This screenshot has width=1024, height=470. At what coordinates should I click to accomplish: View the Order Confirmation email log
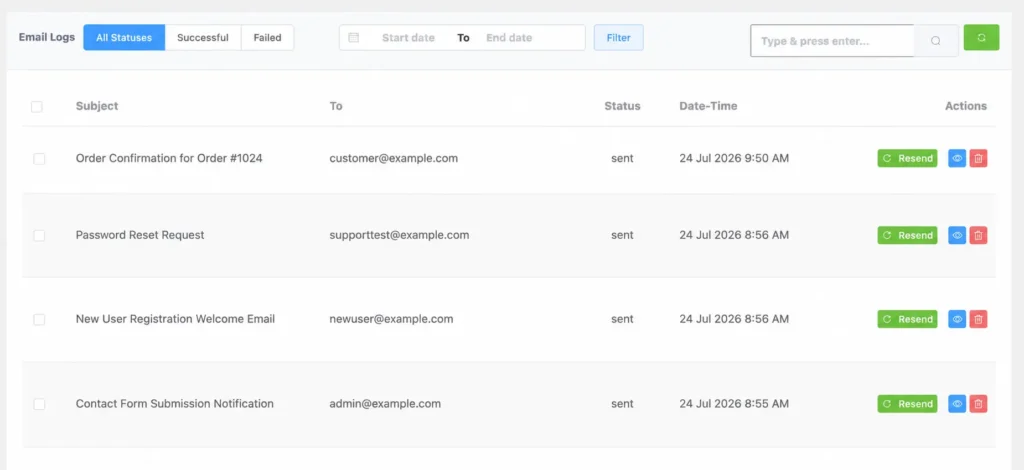tap(957, 158)
